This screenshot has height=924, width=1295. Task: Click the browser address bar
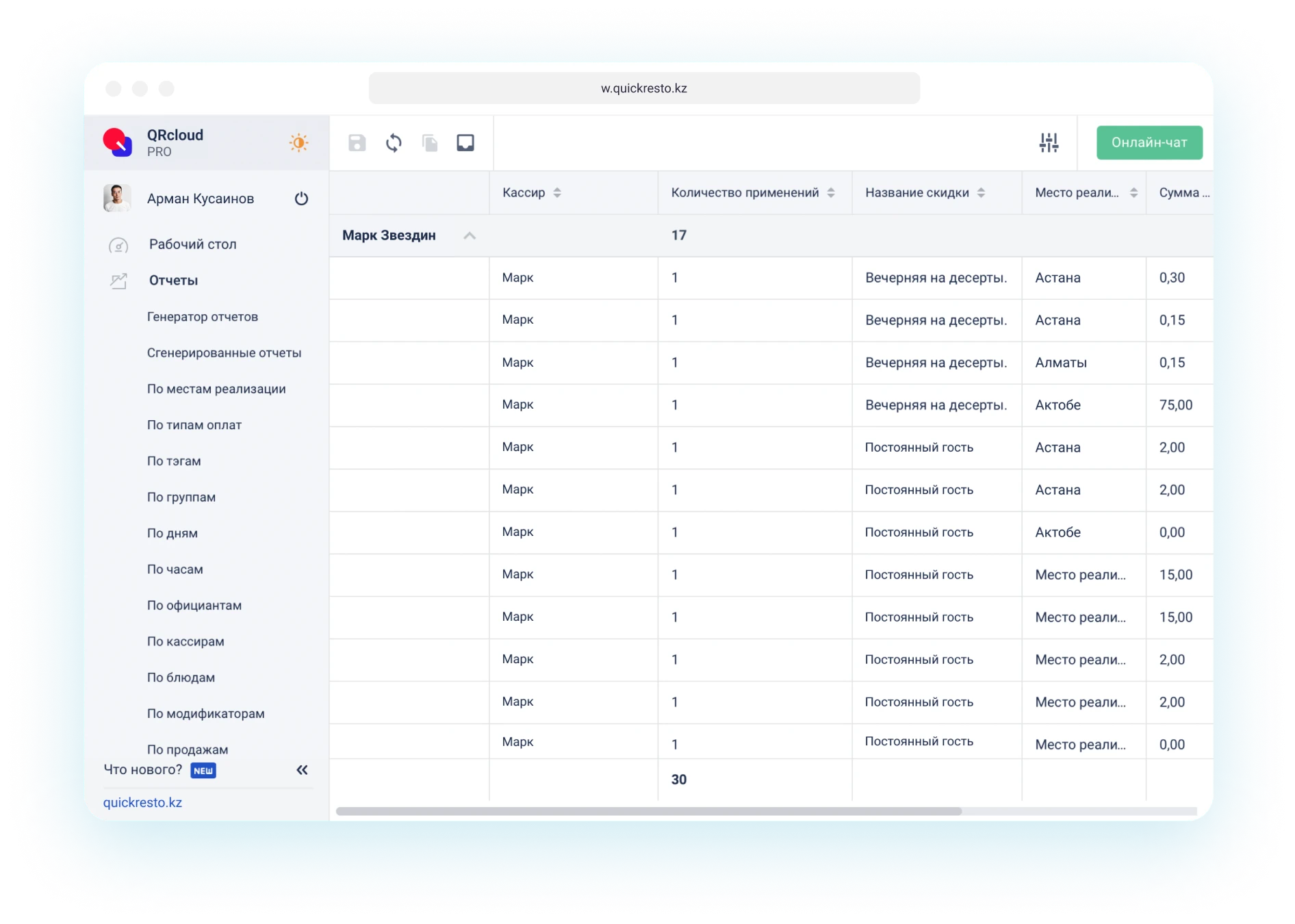(x=644, y=88)
